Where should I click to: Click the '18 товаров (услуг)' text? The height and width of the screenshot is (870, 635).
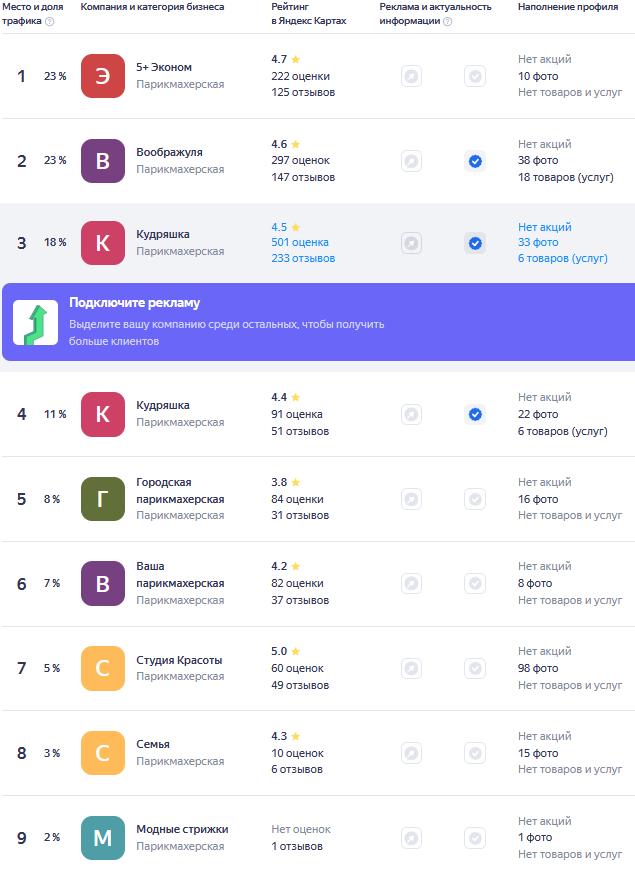(566, 177)
